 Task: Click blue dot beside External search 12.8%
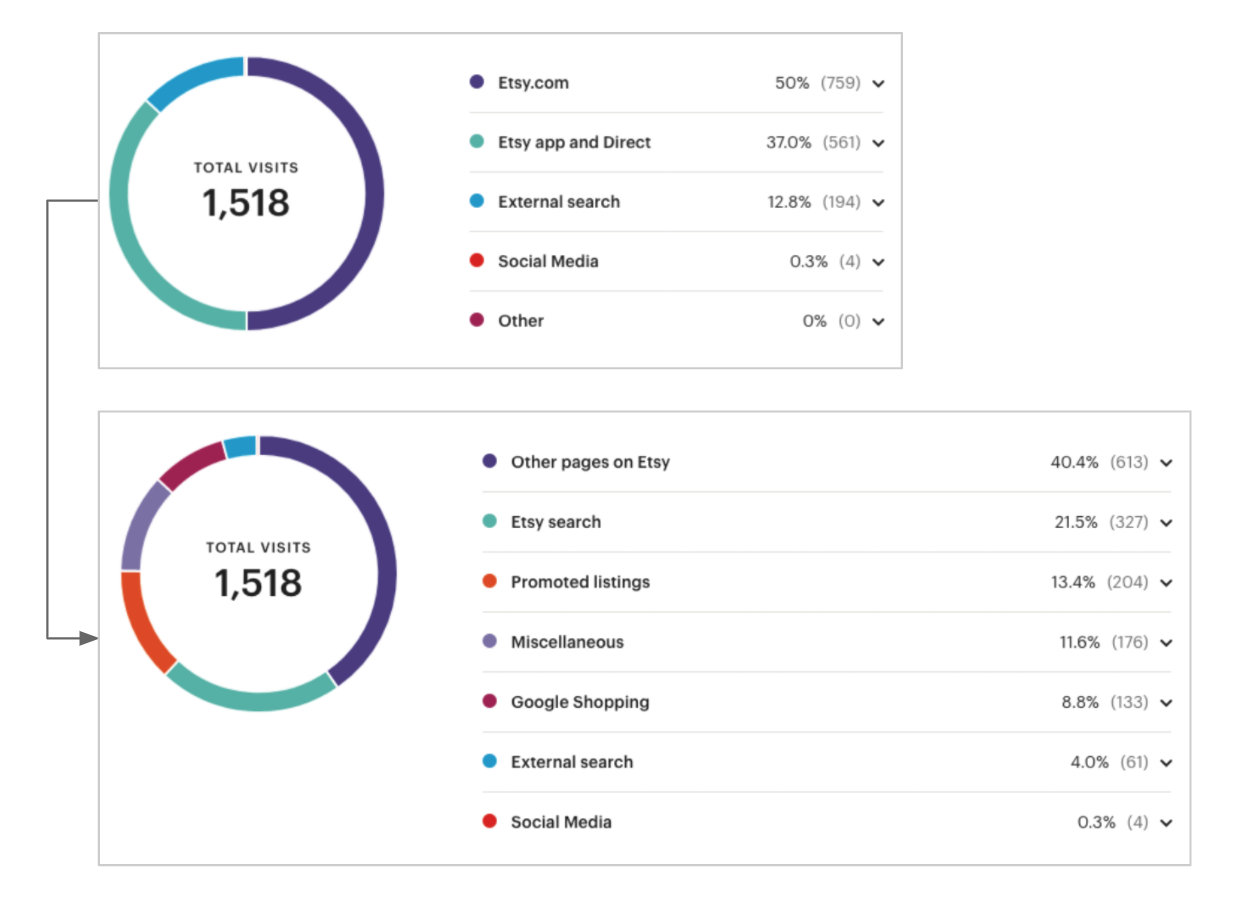[477, 201]
